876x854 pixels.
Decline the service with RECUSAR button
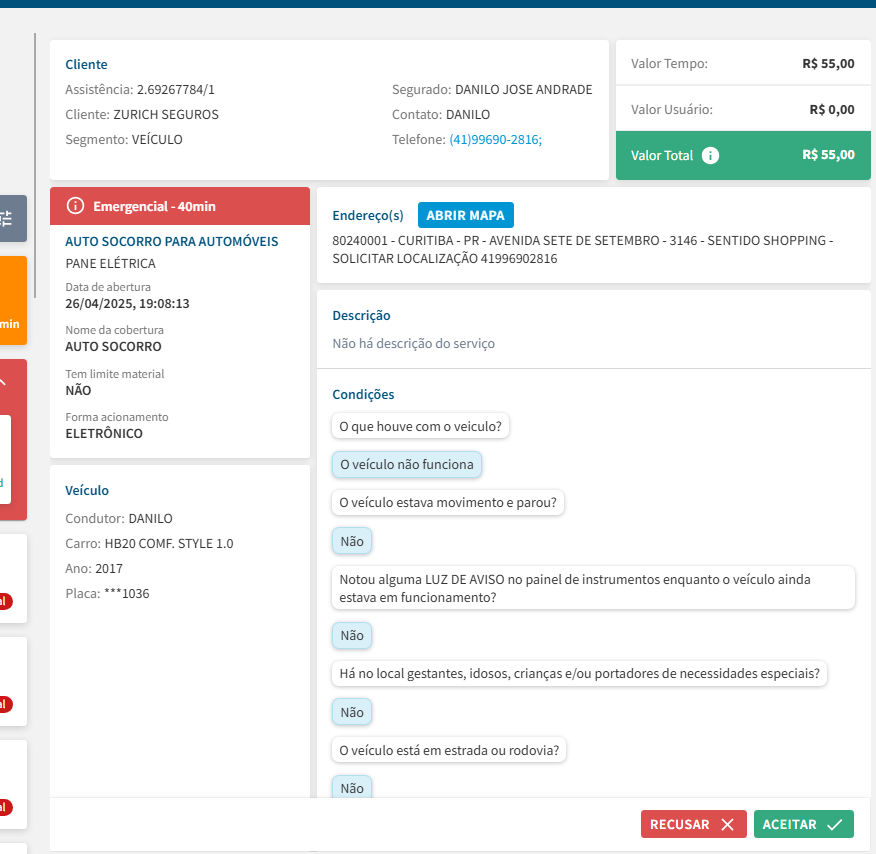(x=692, y=824)
